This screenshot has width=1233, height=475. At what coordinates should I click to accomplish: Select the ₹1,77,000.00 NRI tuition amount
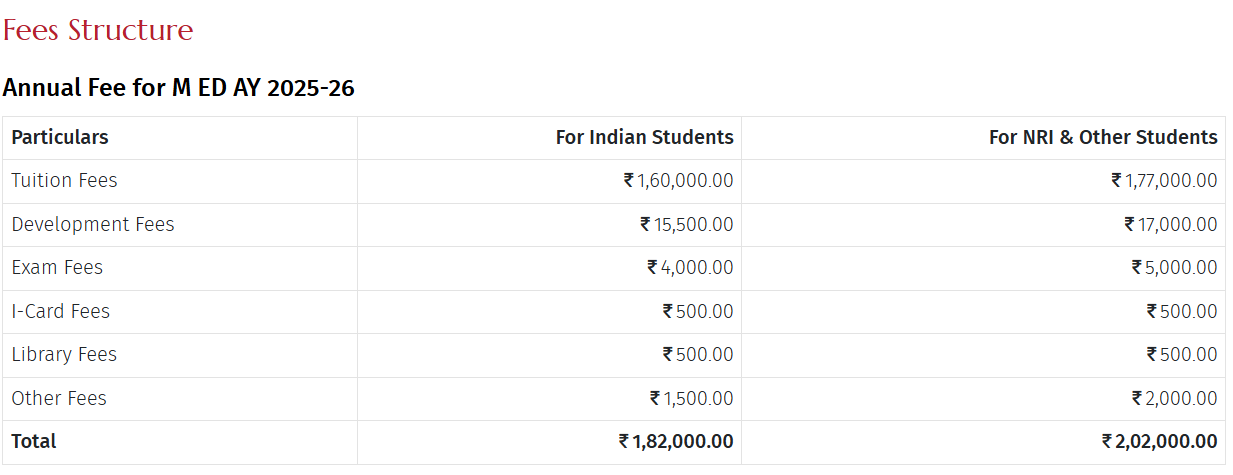pyautogui.click(x=1164, y=181)
